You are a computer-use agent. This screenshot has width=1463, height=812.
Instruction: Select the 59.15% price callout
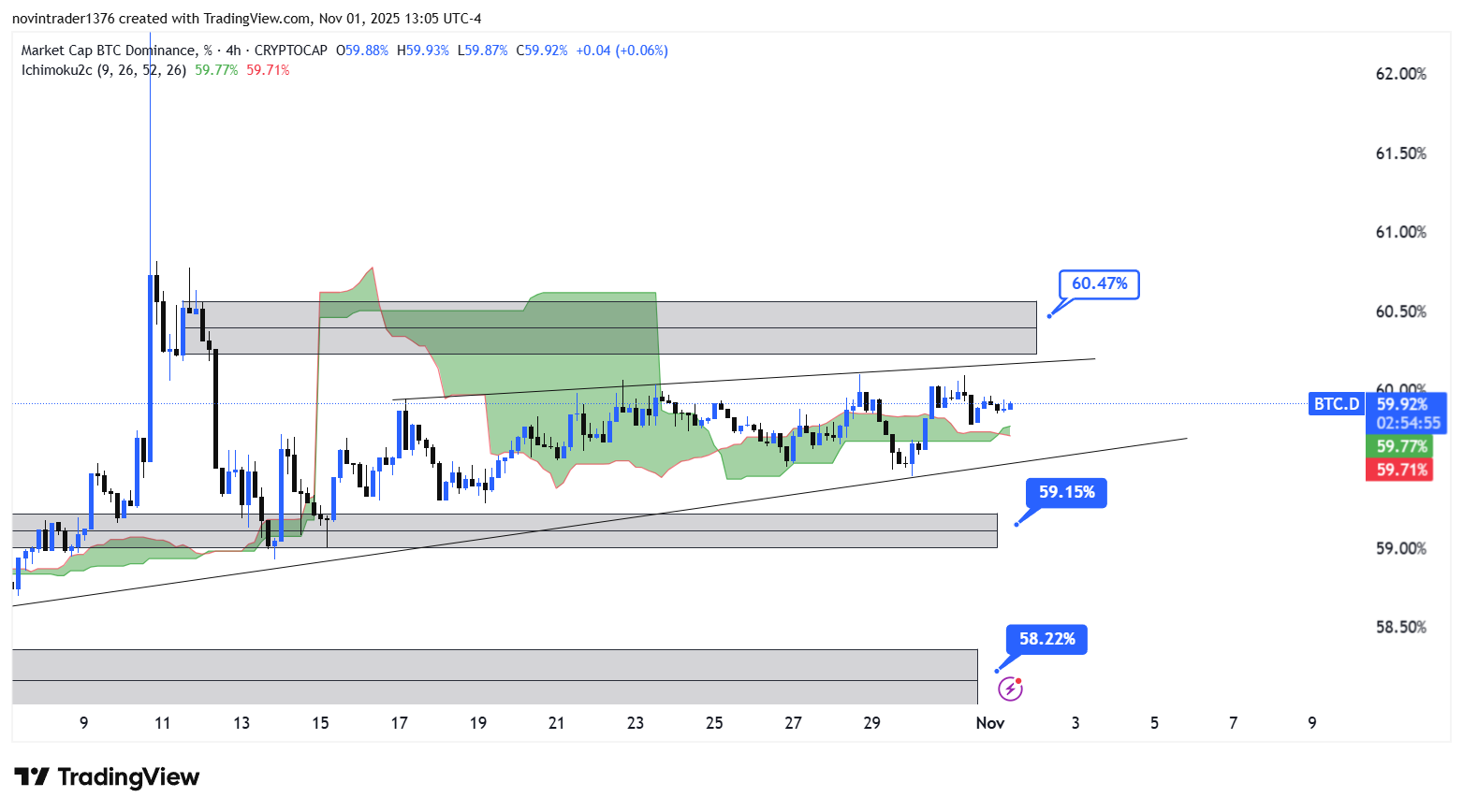pyautogui.click(x=1066, y=492)
